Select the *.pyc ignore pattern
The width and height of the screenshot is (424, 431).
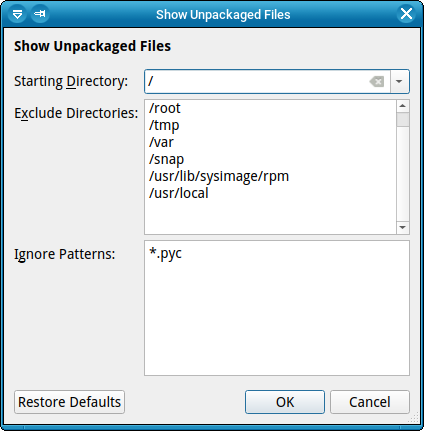[165, 254]
